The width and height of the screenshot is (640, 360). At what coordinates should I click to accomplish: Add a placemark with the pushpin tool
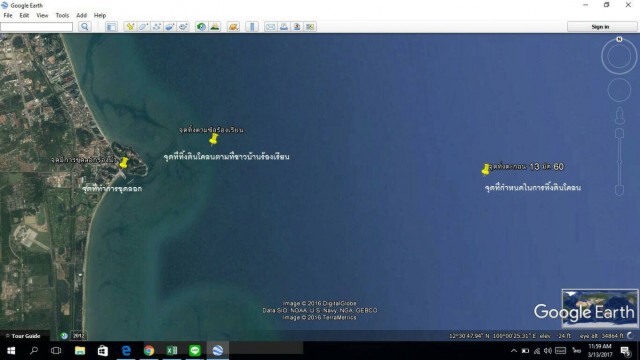click(130, 27)
